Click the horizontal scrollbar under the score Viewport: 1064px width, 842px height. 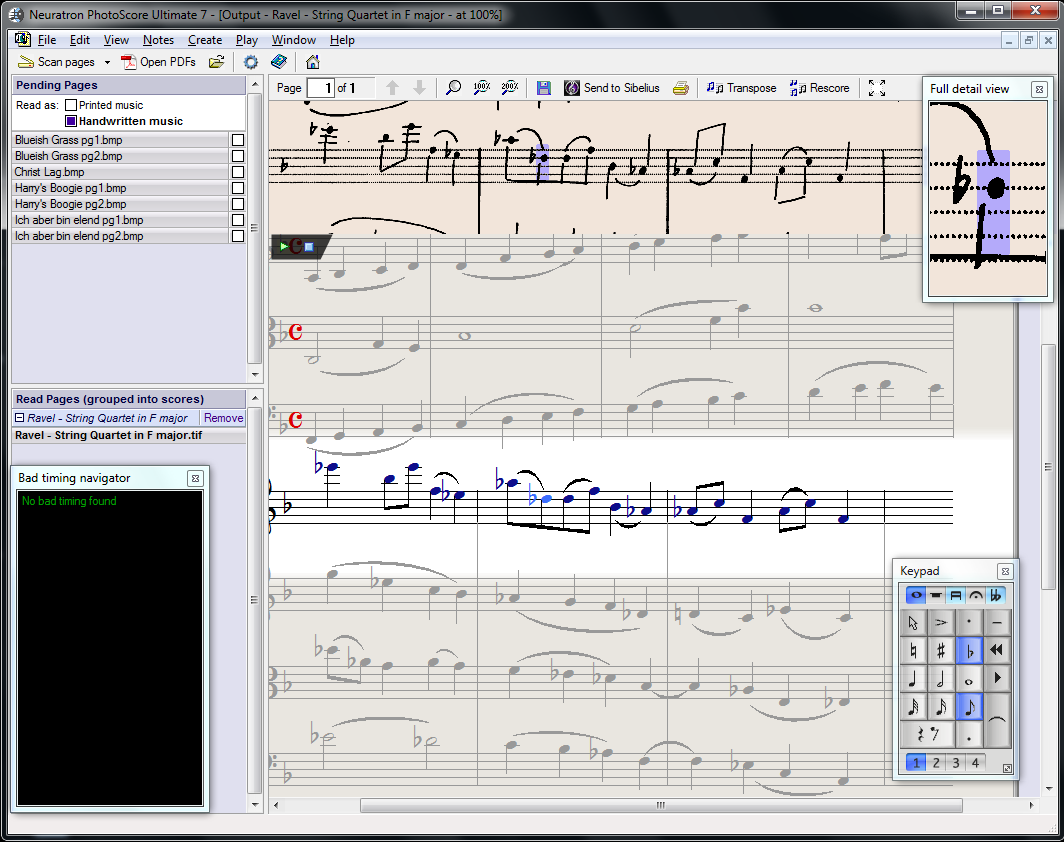click(x=660, y=805)
